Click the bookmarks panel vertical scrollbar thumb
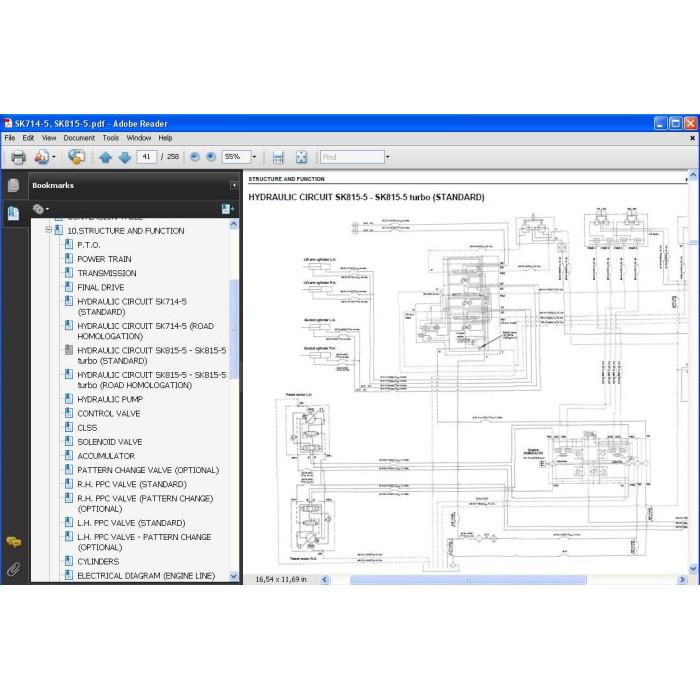This screenshot has height=700, width=700. 233,329
